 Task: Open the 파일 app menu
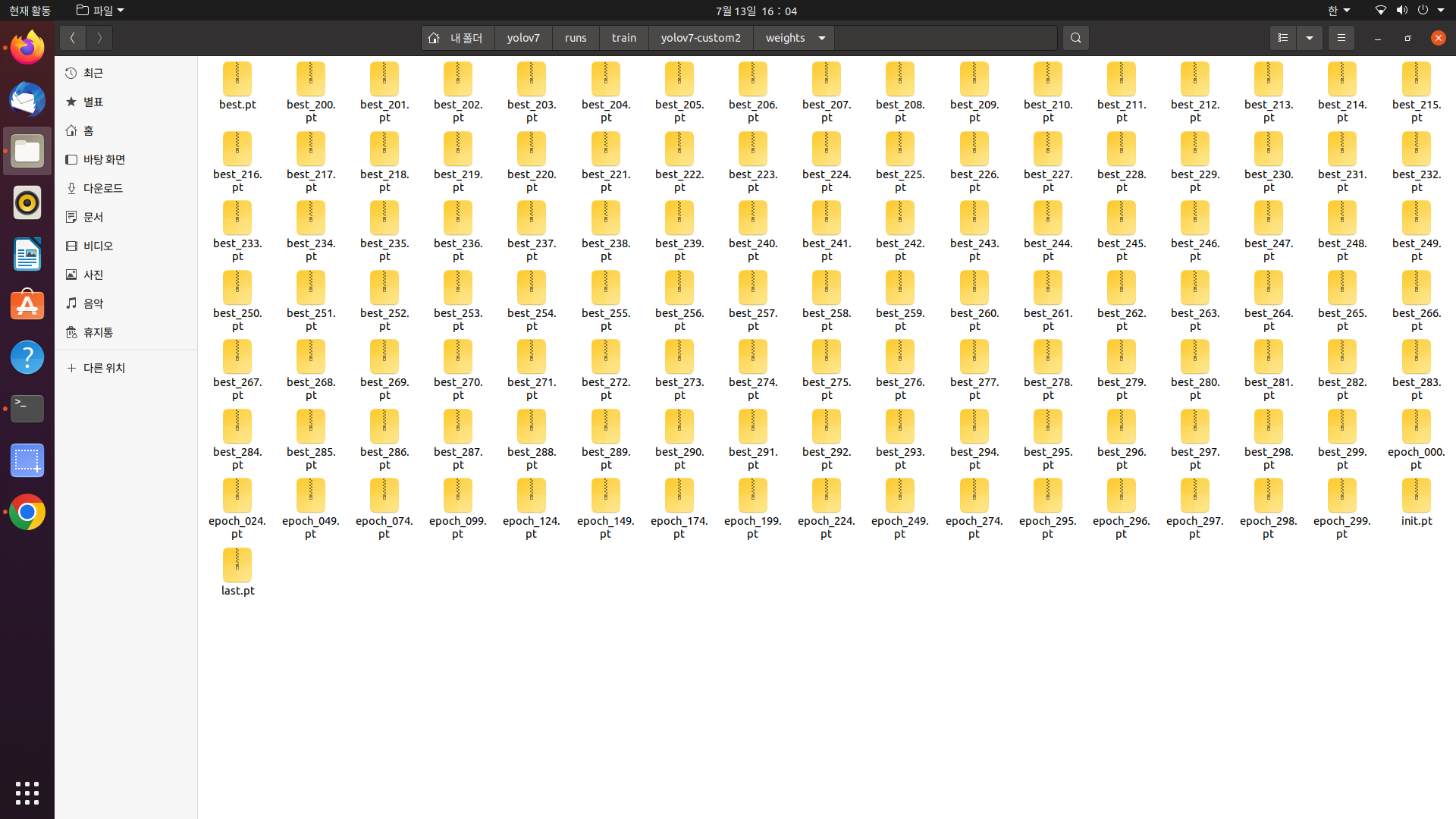[100, 11]
